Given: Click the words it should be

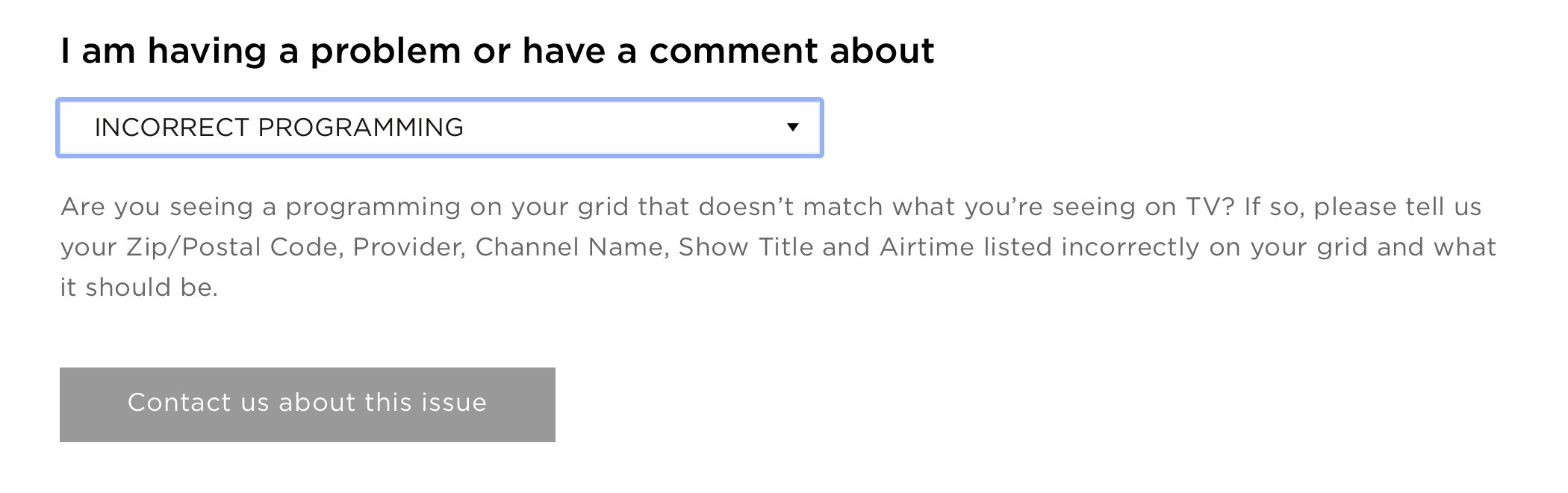Looking at the screenshot, I should (139, 288).
